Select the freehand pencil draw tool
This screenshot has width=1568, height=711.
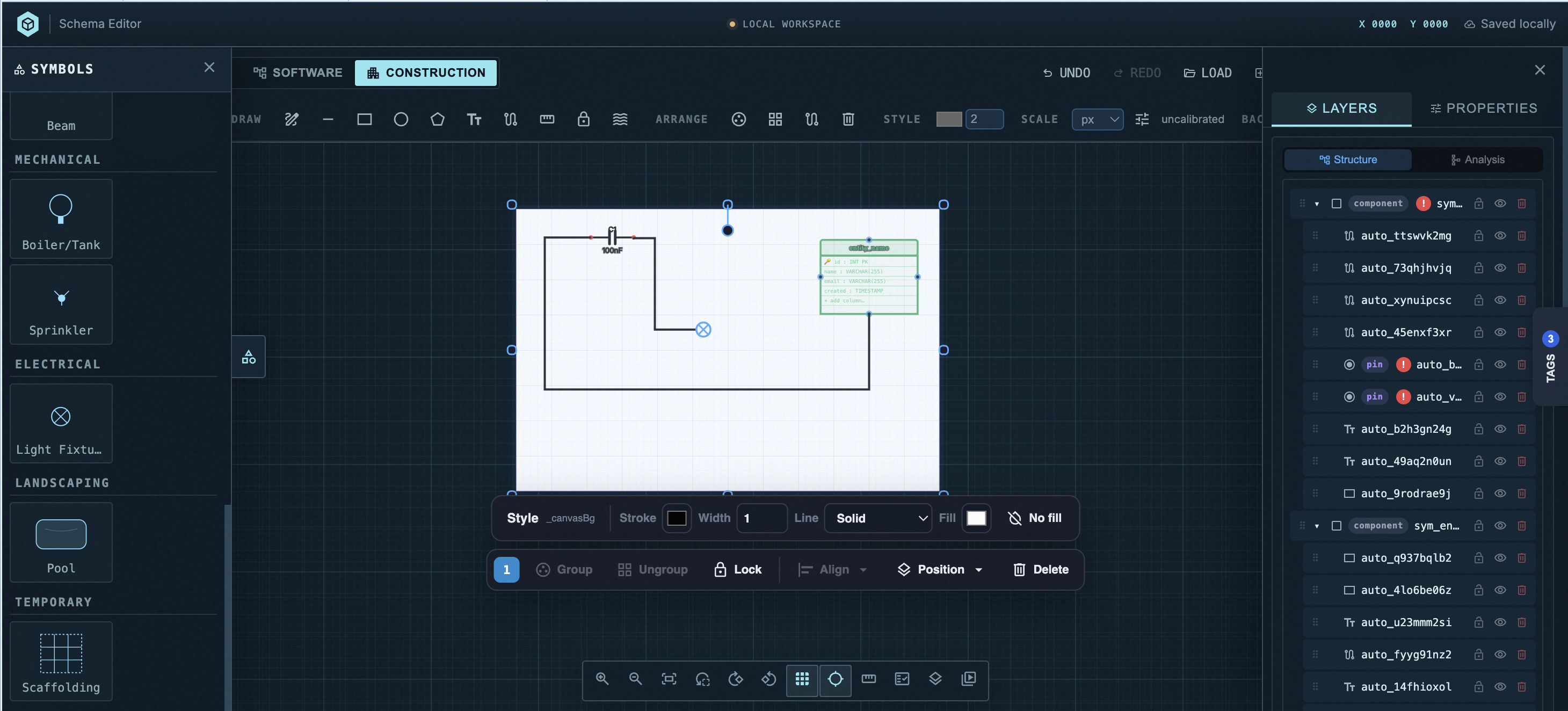[x=292, y=119]
